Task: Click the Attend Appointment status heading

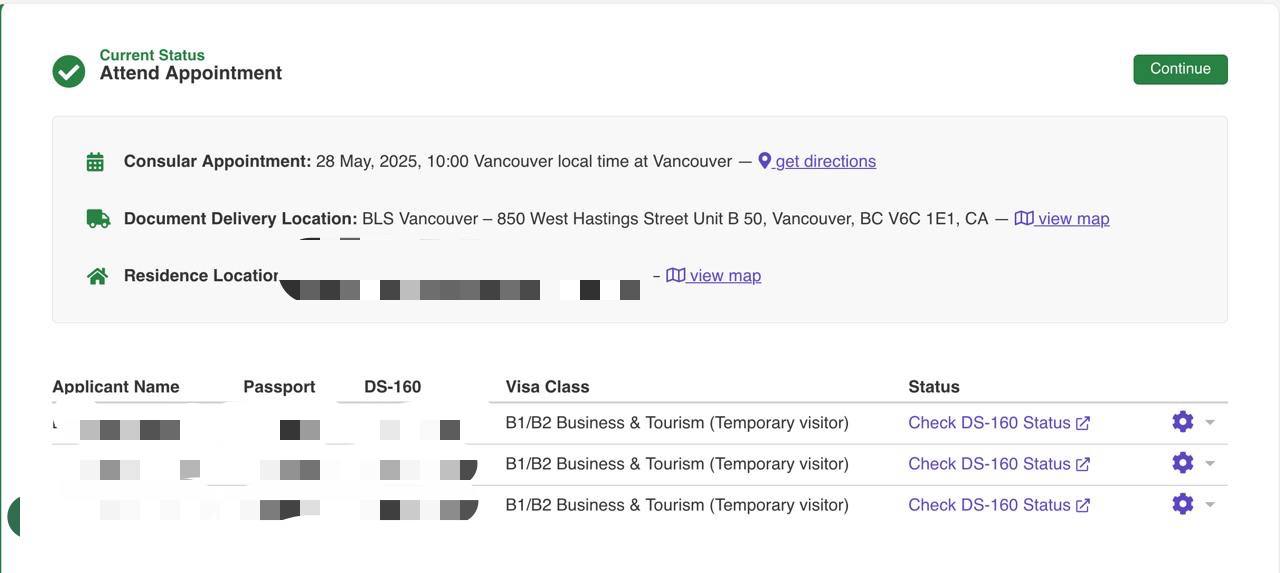Action: pyautogui.click(x=191, y=73)
